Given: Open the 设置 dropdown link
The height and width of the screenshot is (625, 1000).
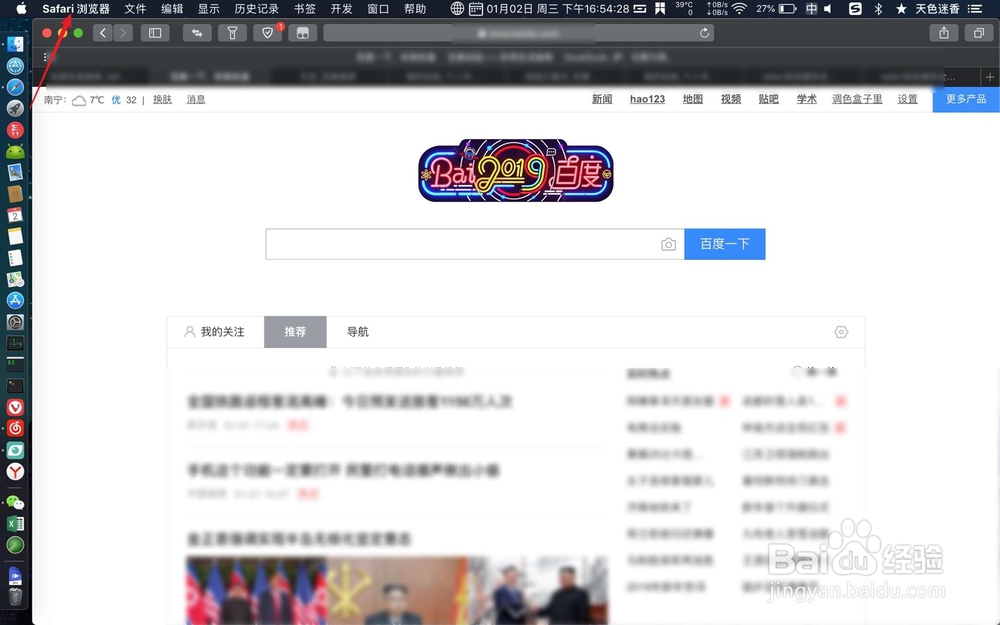Looking at the screenshot, I should (x=908, y=99).
